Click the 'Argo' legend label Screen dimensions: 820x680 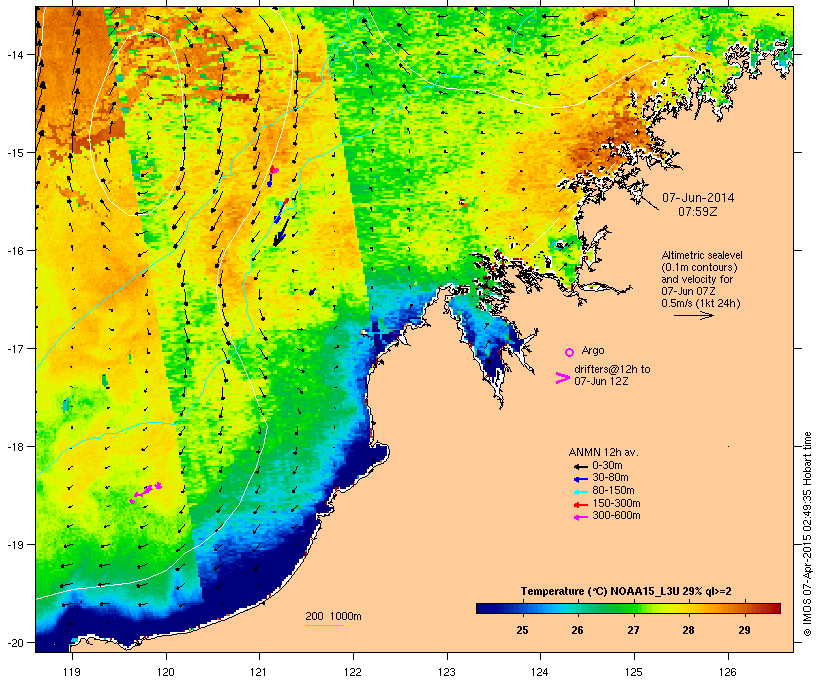(593, 350)
